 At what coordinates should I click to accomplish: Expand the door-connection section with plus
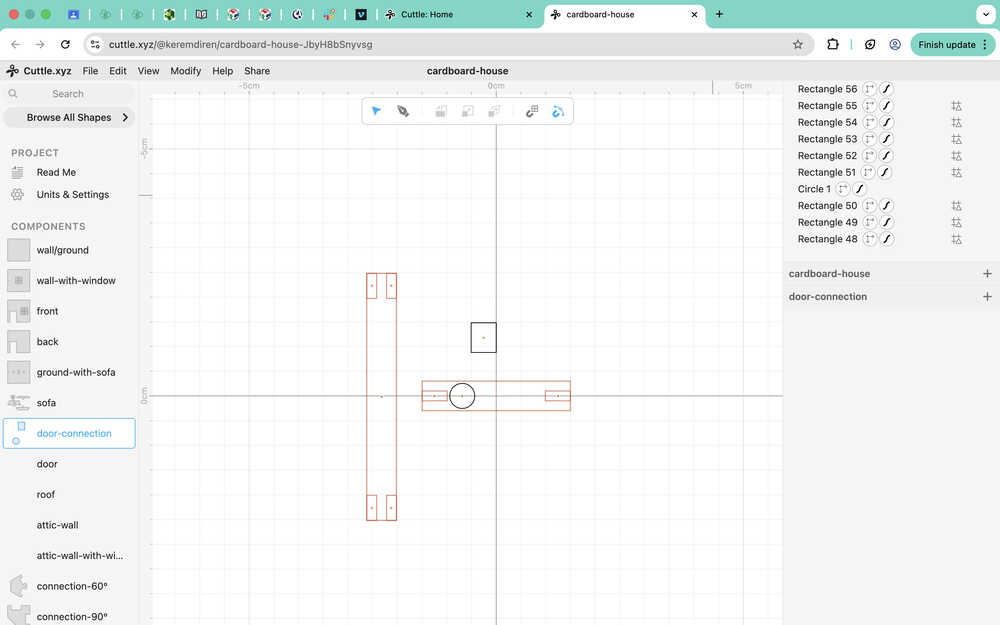(987, 297)
